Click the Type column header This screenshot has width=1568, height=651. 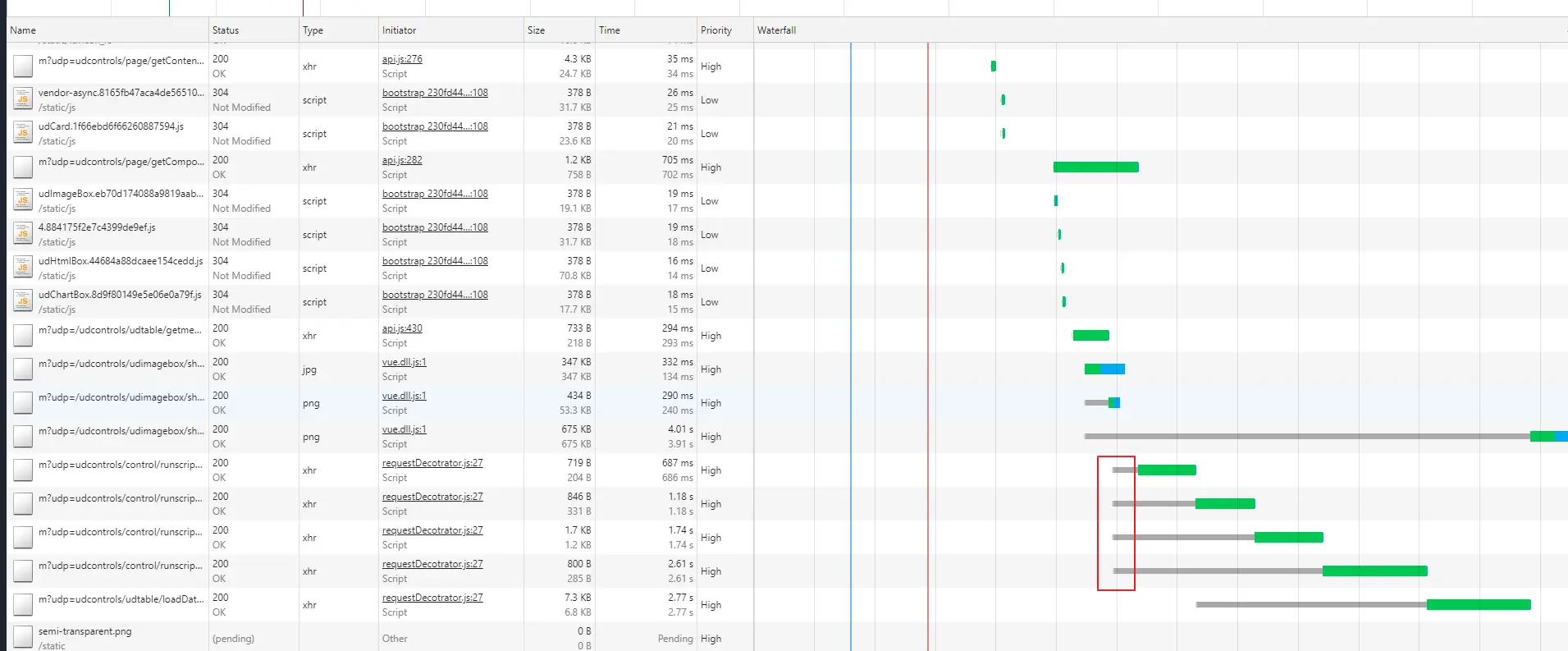338,30
